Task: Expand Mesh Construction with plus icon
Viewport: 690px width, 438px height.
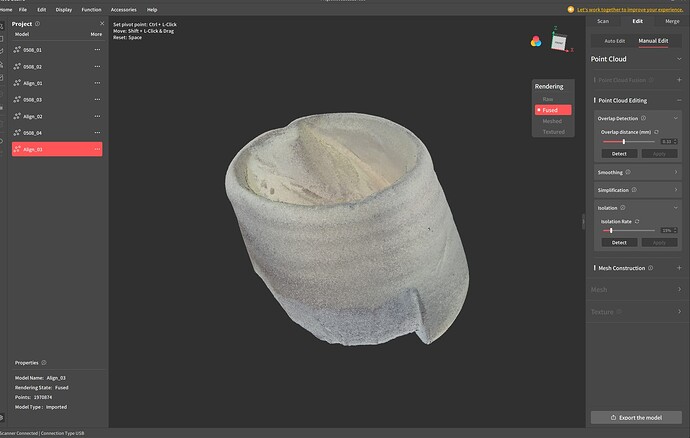Action: (679, 268)
